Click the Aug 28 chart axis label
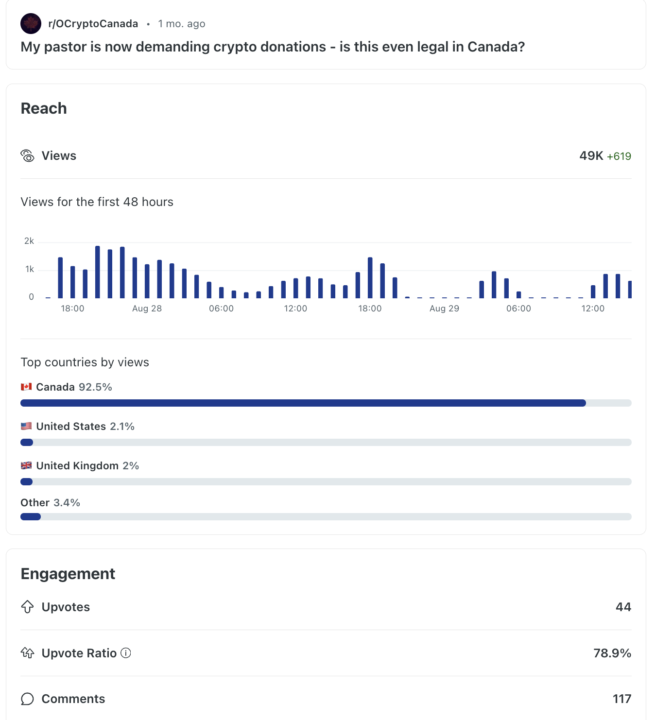 pyautogui.click(x=147, y=309)
